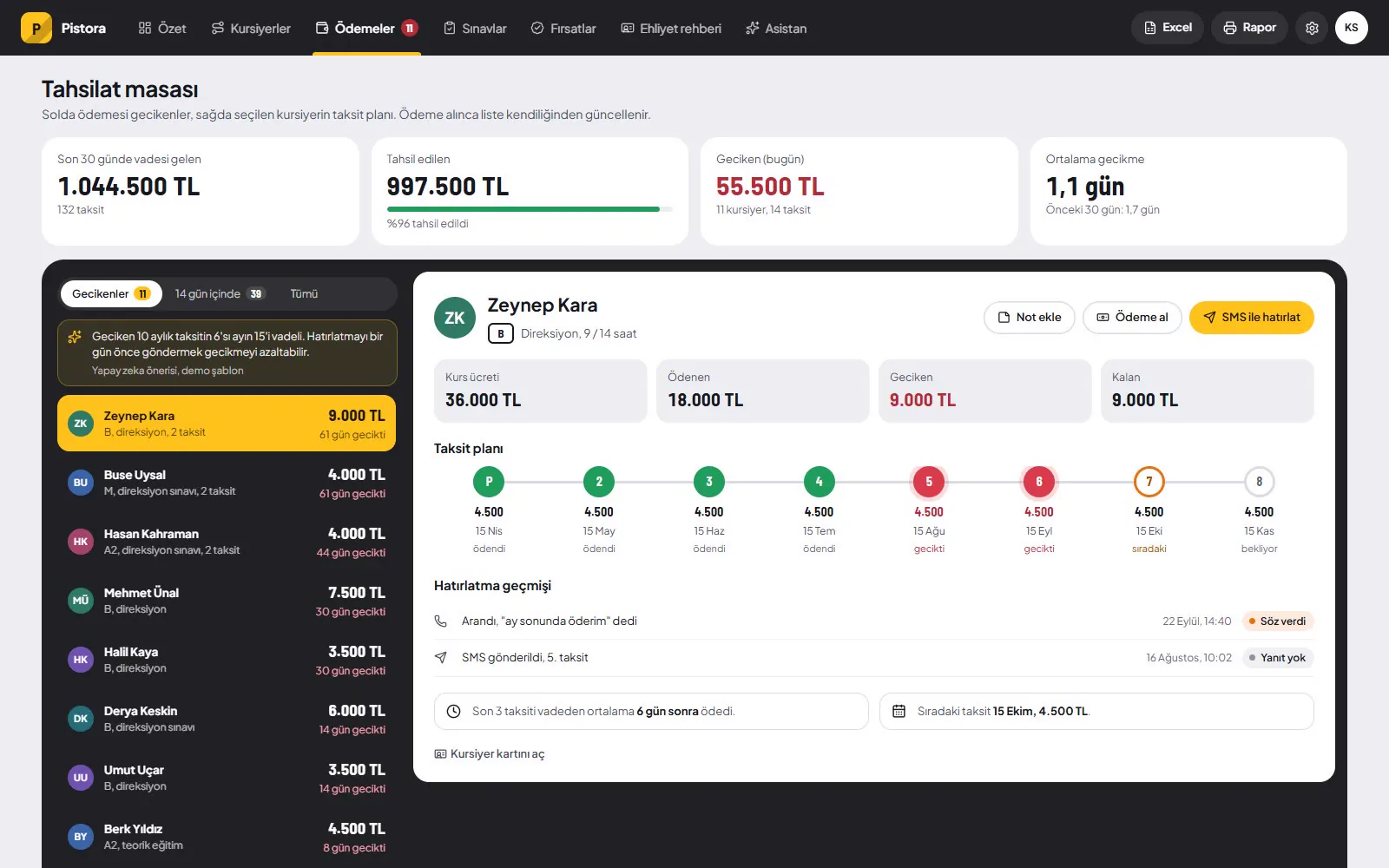1389x868 pixels.
Task: Open Kursiyer kartını aç link
Action: 490,754
